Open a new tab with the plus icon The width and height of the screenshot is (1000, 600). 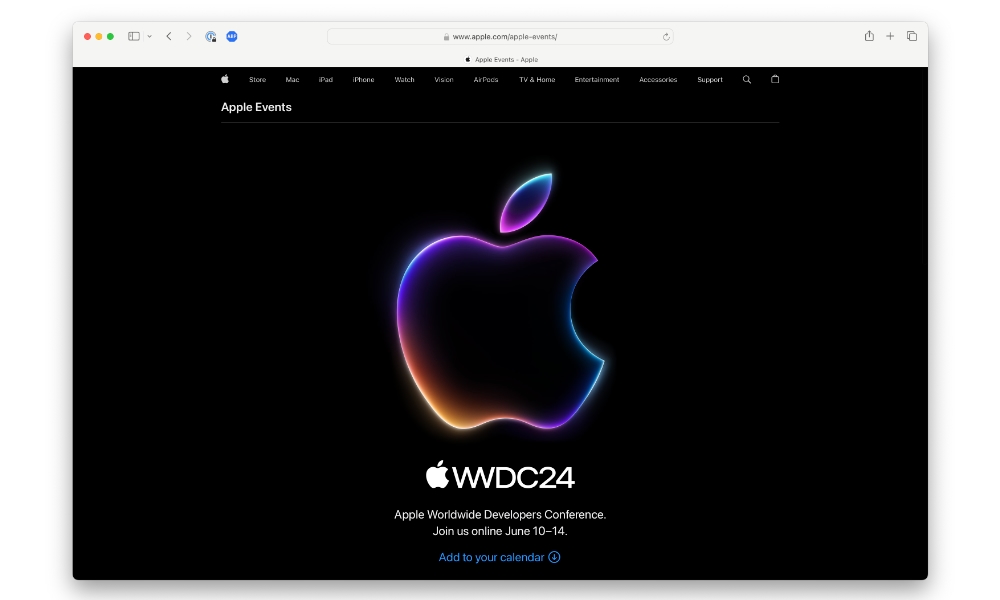click(x=890, y=36)
